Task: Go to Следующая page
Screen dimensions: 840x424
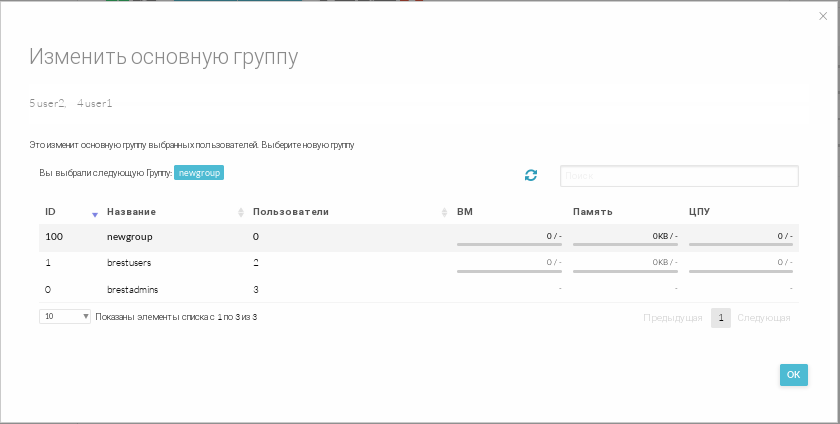Action: point(764,318)
